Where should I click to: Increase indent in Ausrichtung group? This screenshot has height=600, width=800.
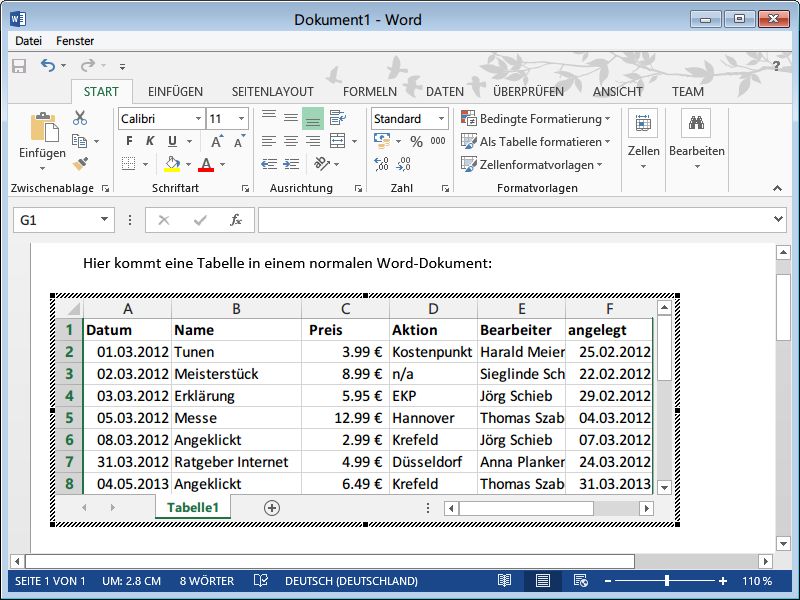[x=291, y=164]
